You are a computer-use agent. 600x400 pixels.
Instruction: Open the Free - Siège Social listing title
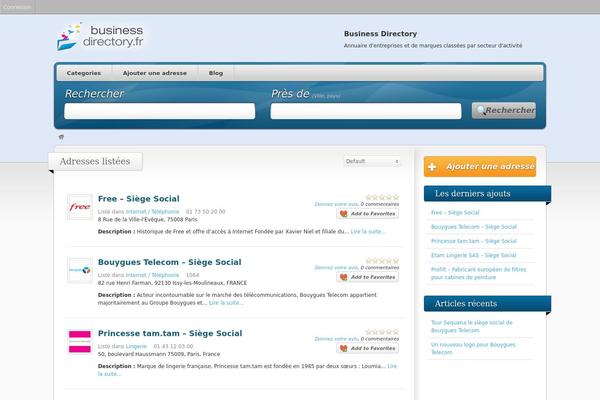click(x=139, y=199)
